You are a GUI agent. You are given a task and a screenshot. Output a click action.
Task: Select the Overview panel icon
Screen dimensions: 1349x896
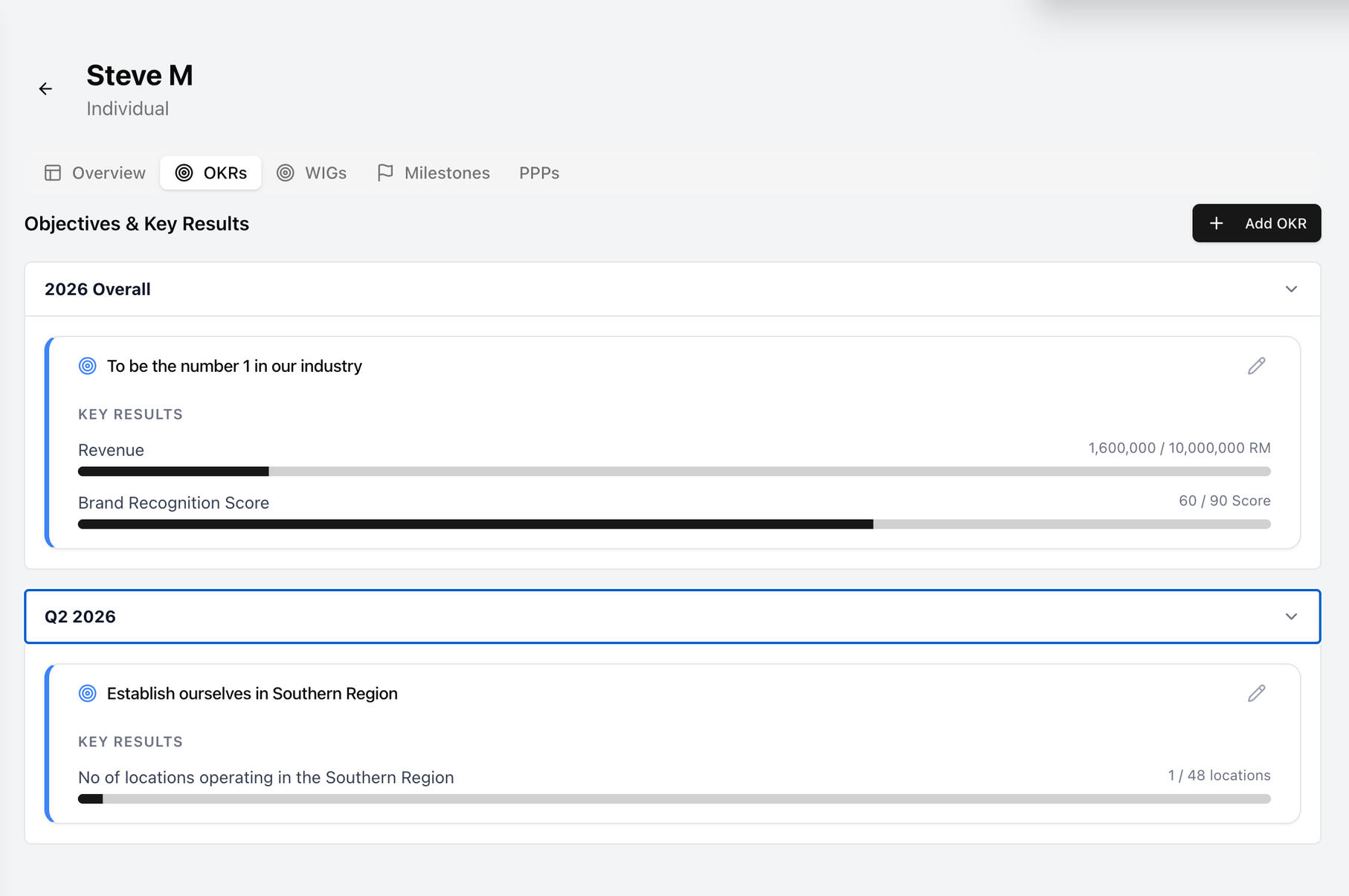pyautogui.click(x=52, y=173)
